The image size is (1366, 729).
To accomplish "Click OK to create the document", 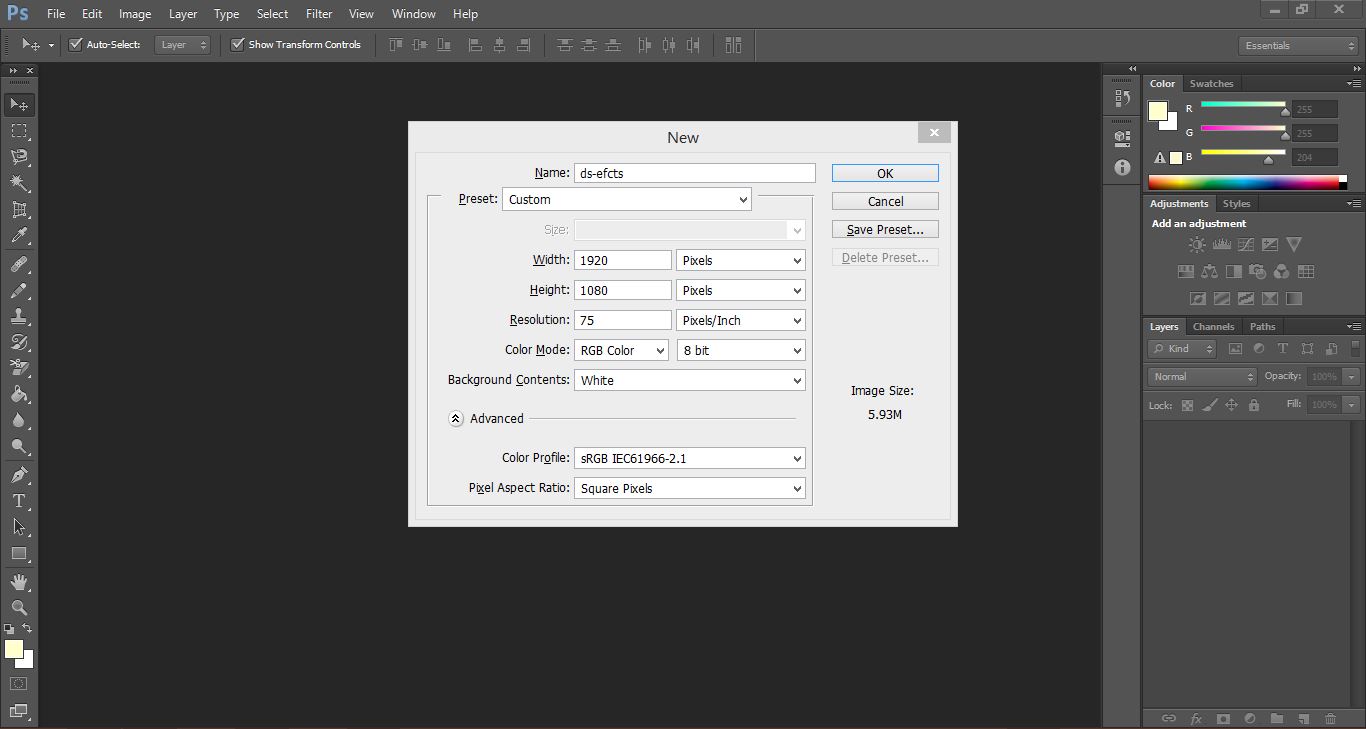I will pos(885,173).
